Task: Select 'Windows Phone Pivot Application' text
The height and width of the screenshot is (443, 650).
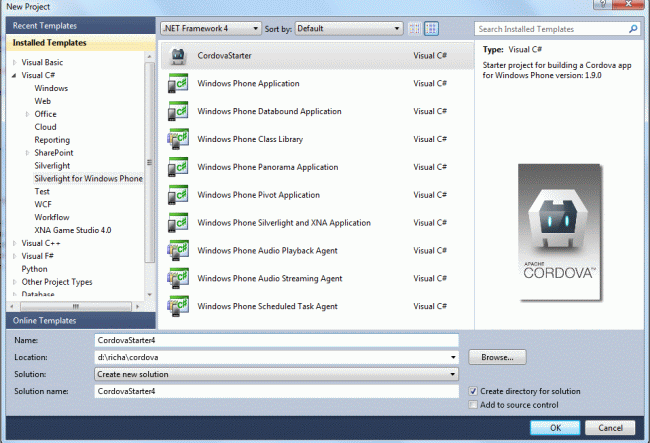Action: (x=259, y=195)
